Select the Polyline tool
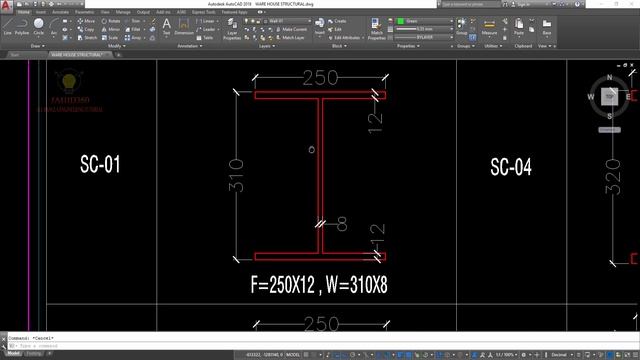 click(22, 27)
